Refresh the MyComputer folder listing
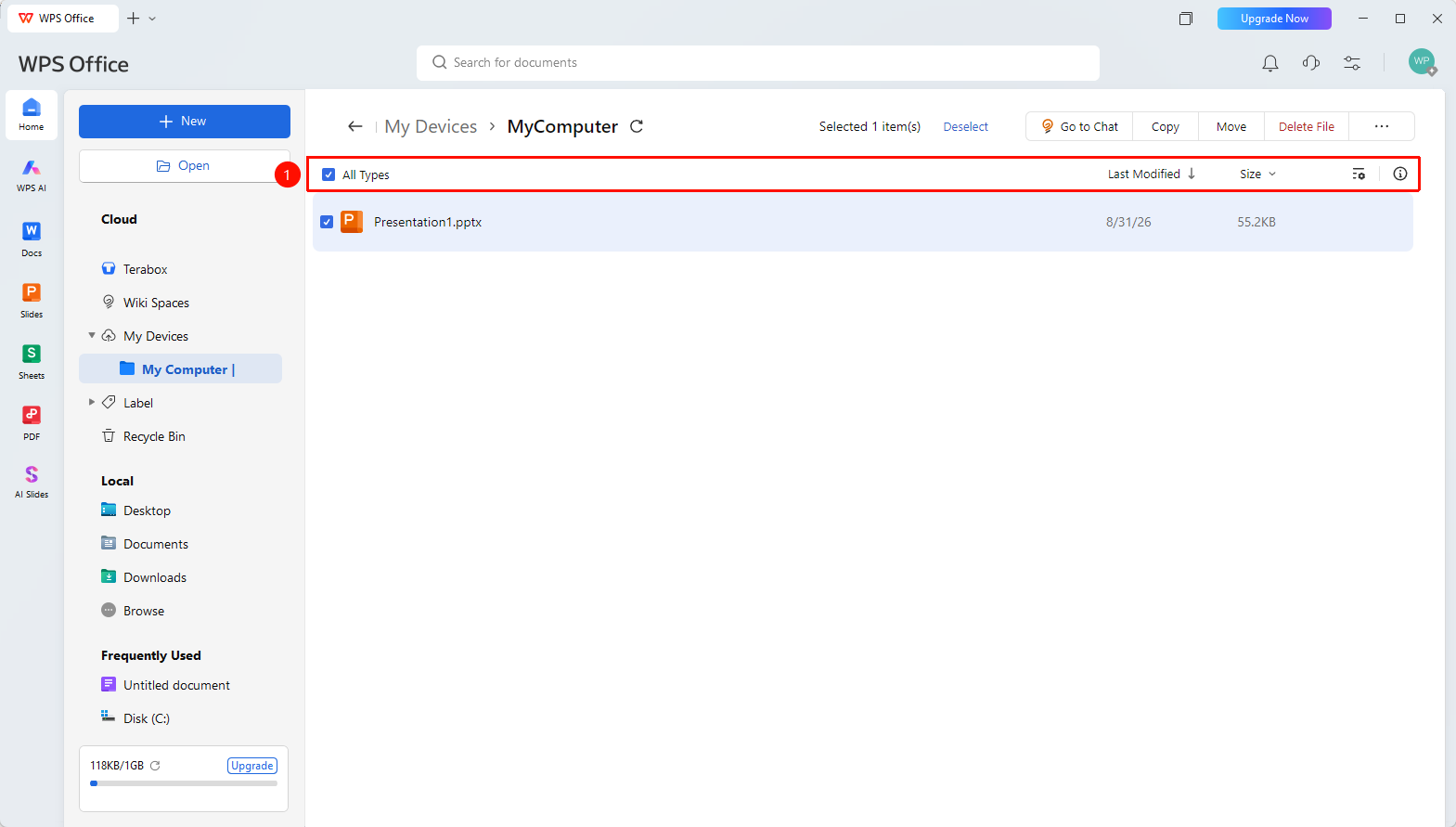Image resolution: width=1456 pixels, height=827 pixels. [x=637, y=126]
